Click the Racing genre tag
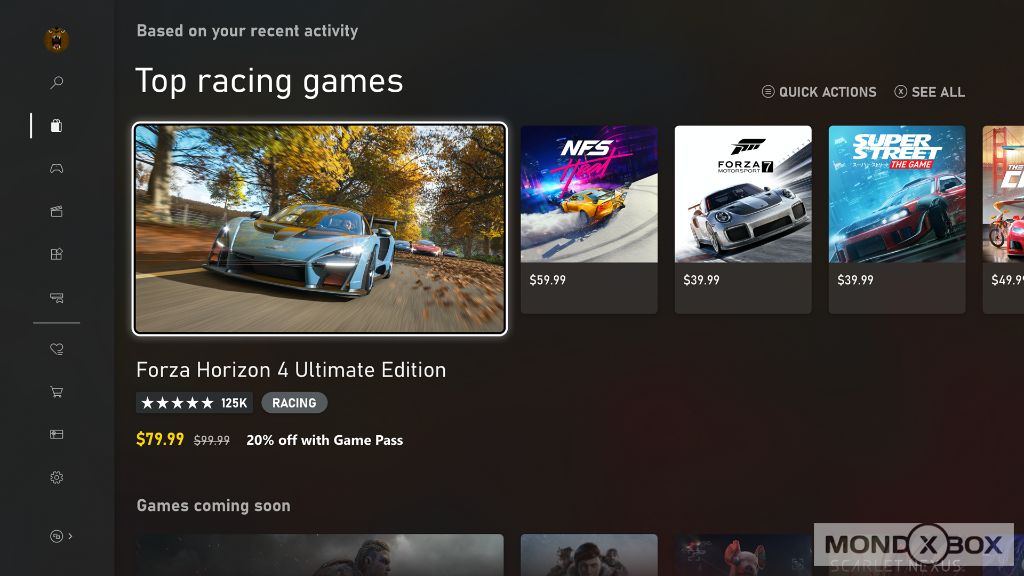 point(295,403)
